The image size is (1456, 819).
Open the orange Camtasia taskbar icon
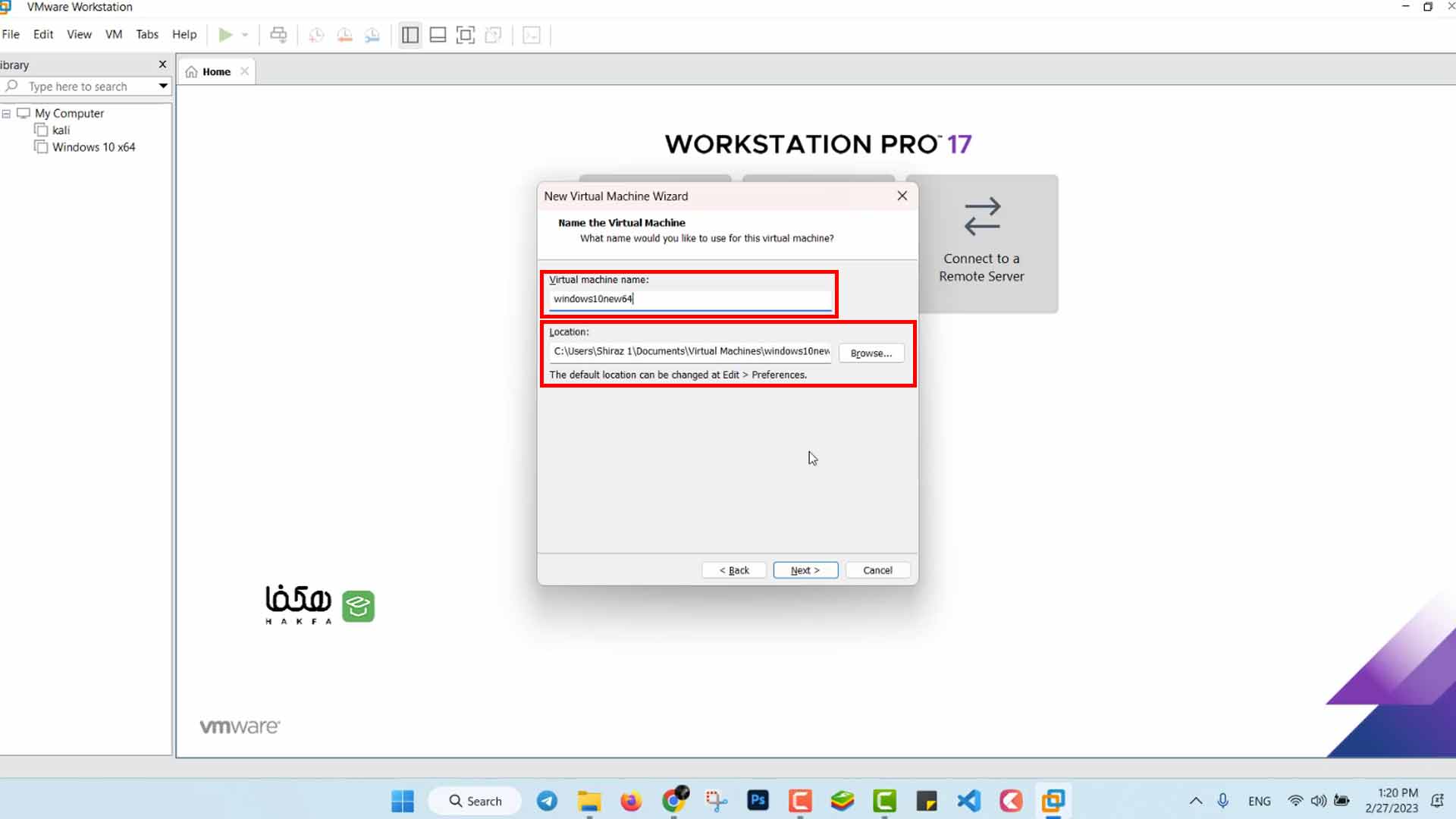pyautogui.click(x=800, y=801)
